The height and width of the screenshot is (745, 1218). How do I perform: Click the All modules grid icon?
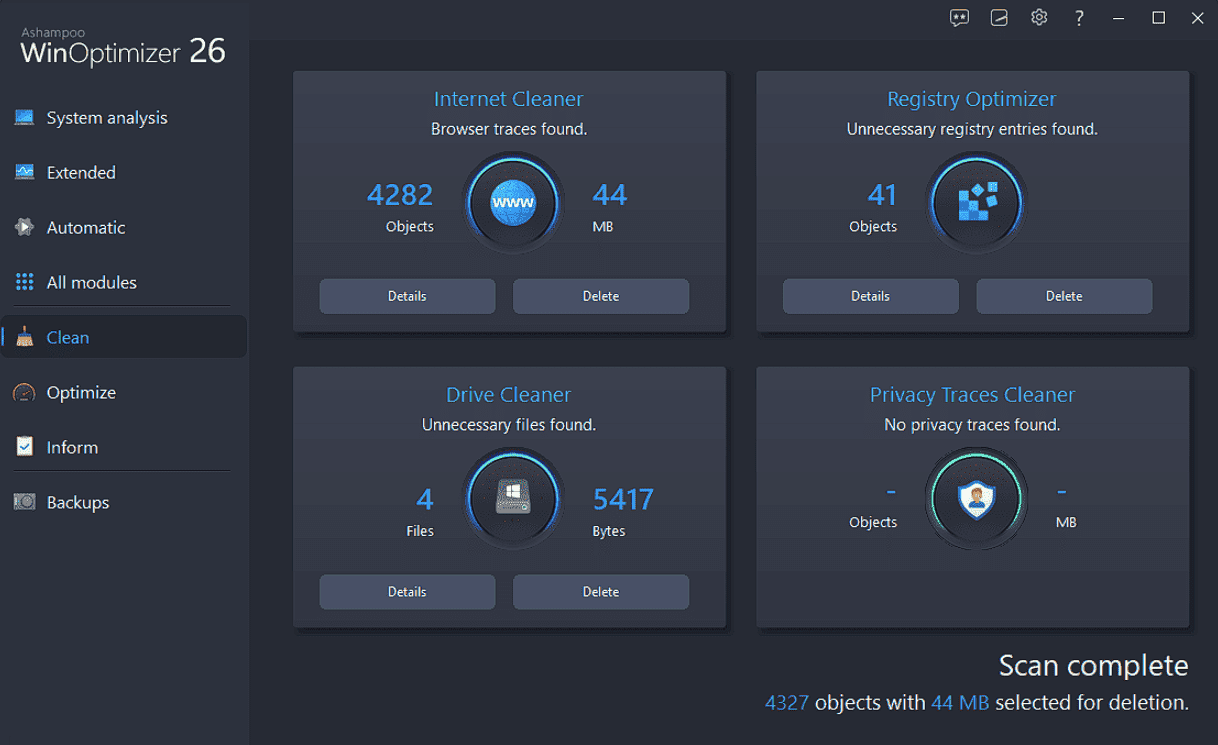[x=24, y=283]
